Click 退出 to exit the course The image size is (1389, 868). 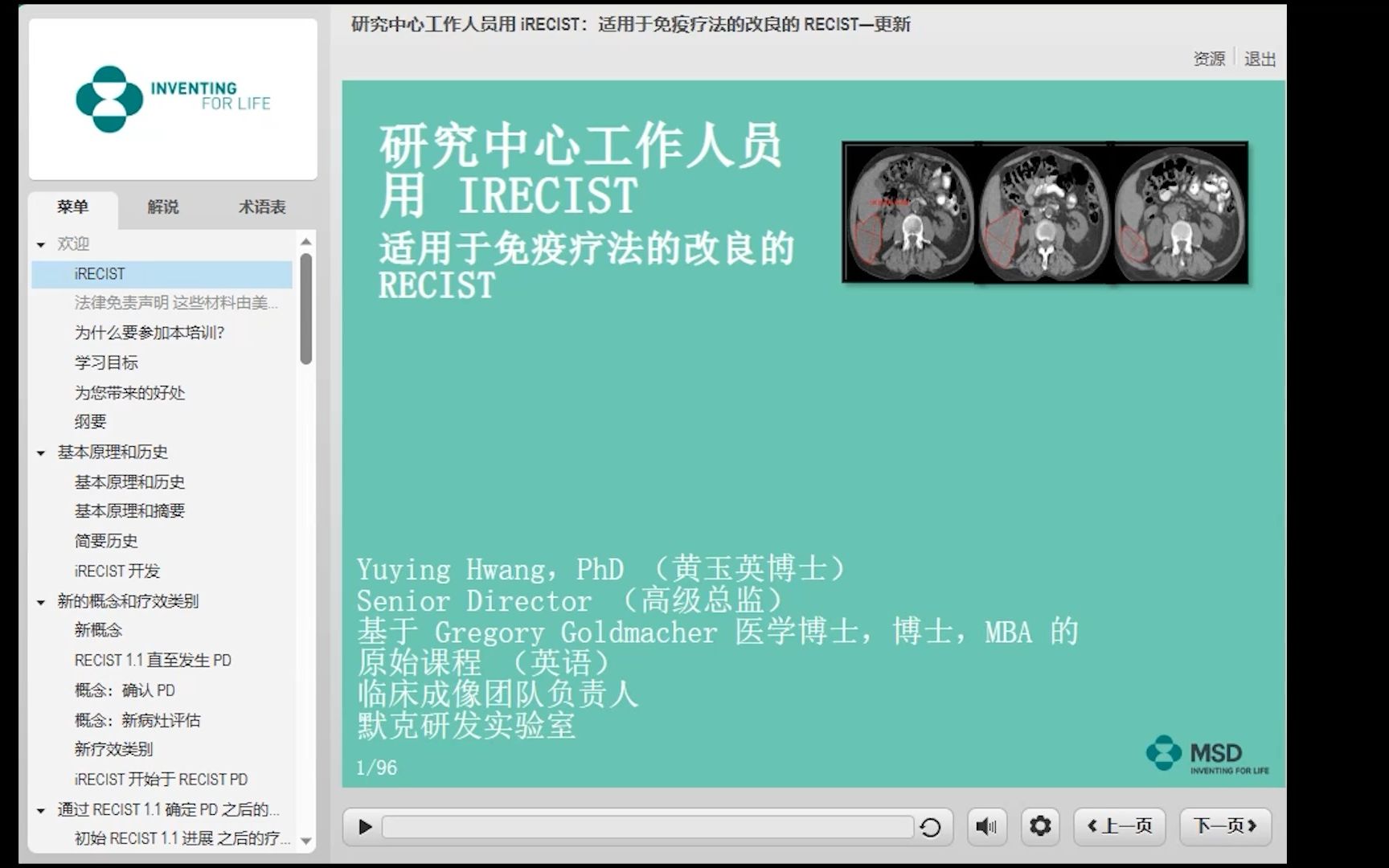point(1260,59)
